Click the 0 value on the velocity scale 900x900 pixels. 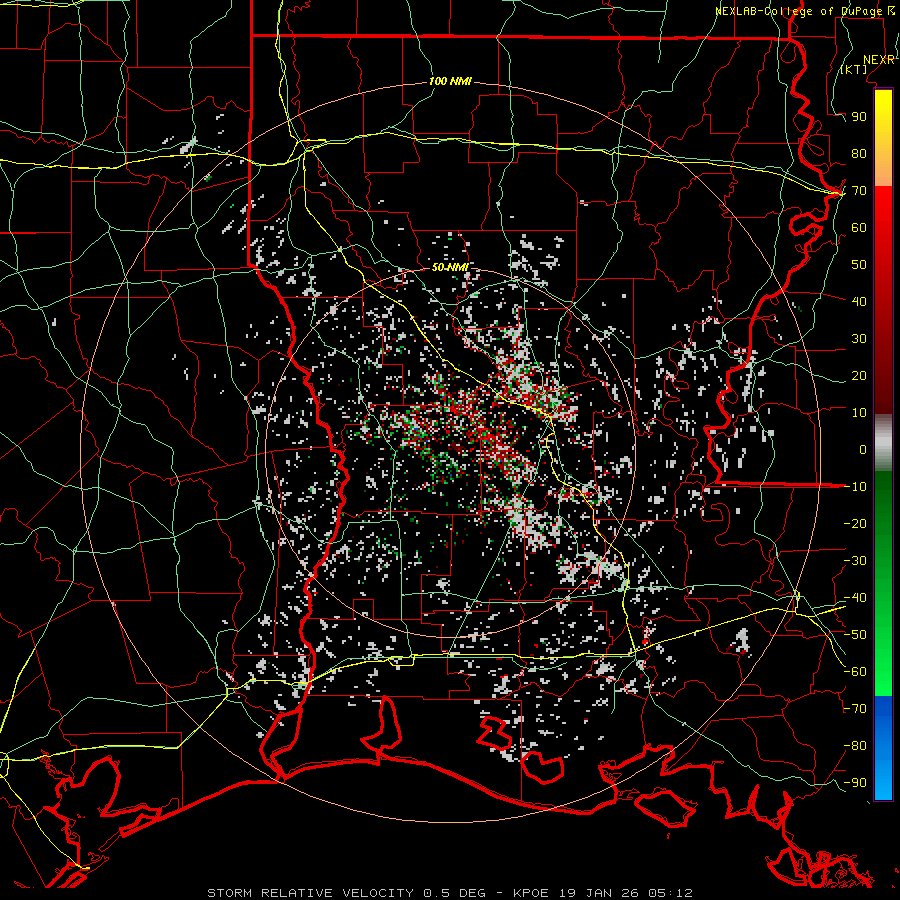863,449
